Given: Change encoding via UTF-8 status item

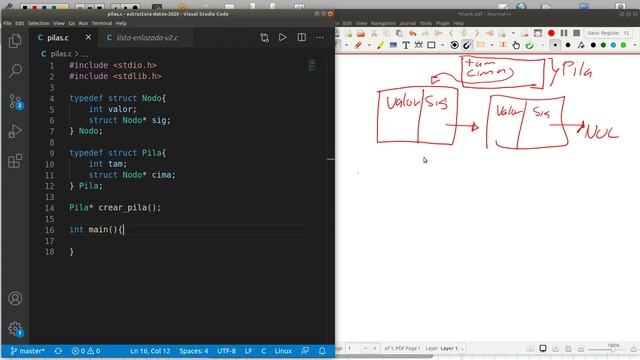Looking at the screenshot, I should (227, 351).
